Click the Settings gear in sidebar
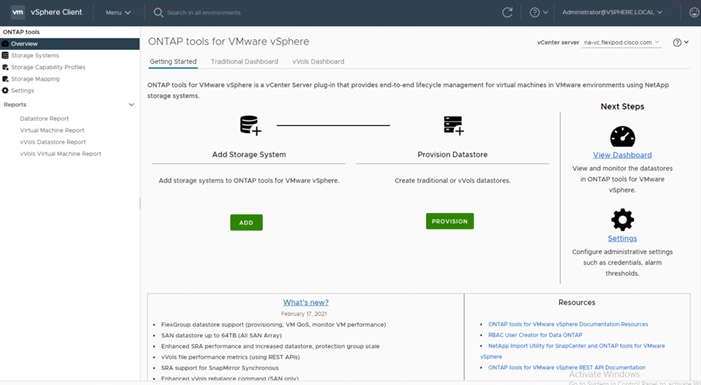This screenshot has width=701, height=385. [5, 90]
